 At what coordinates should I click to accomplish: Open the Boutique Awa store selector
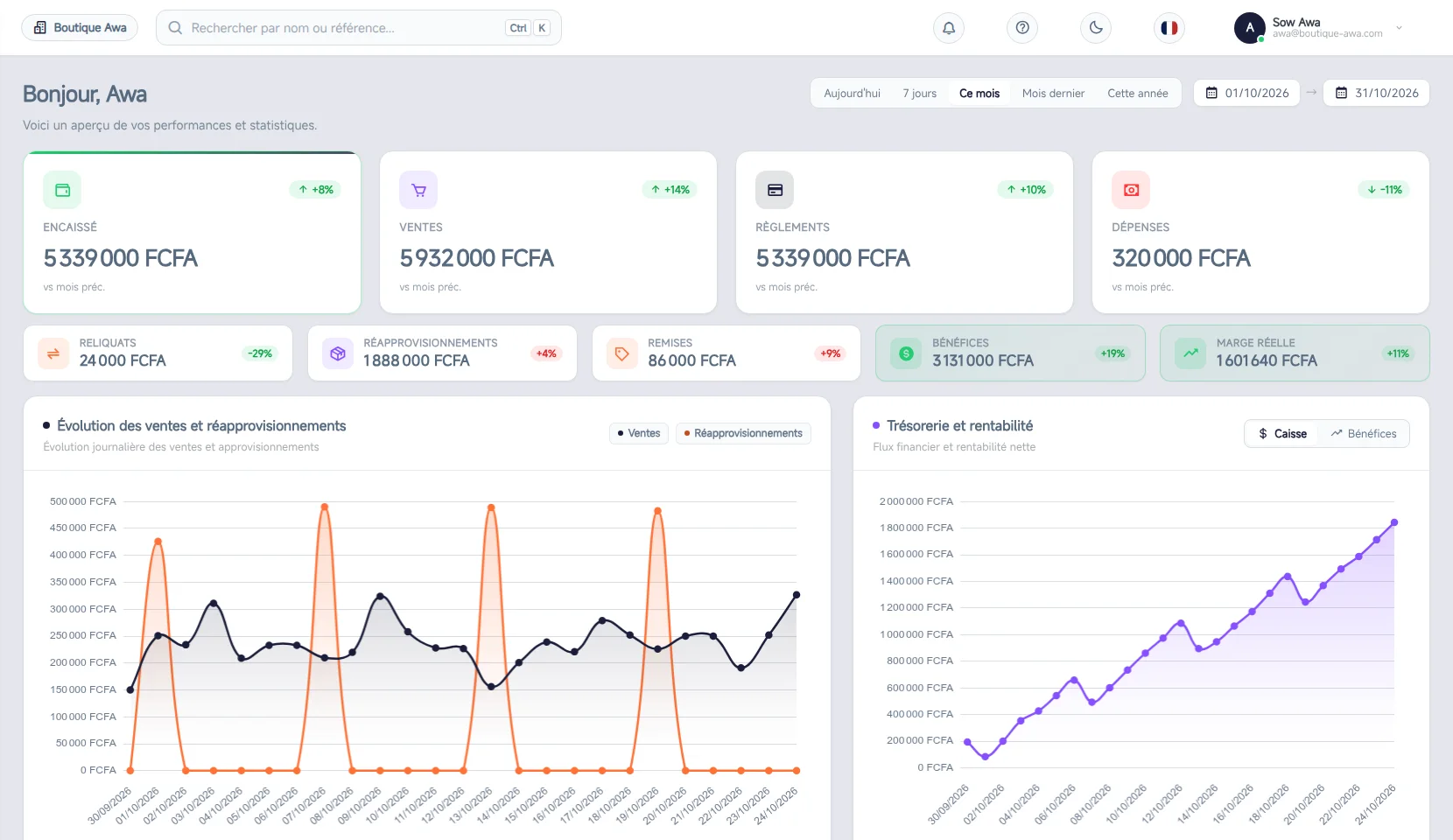(x=80, y=28)
